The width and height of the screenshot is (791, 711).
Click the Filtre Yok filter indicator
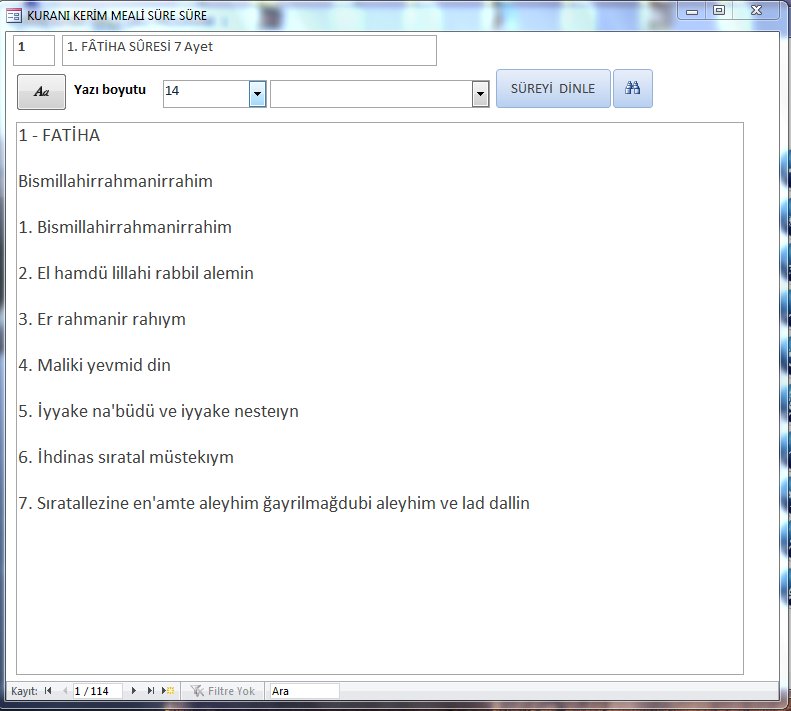click(223, 691)
